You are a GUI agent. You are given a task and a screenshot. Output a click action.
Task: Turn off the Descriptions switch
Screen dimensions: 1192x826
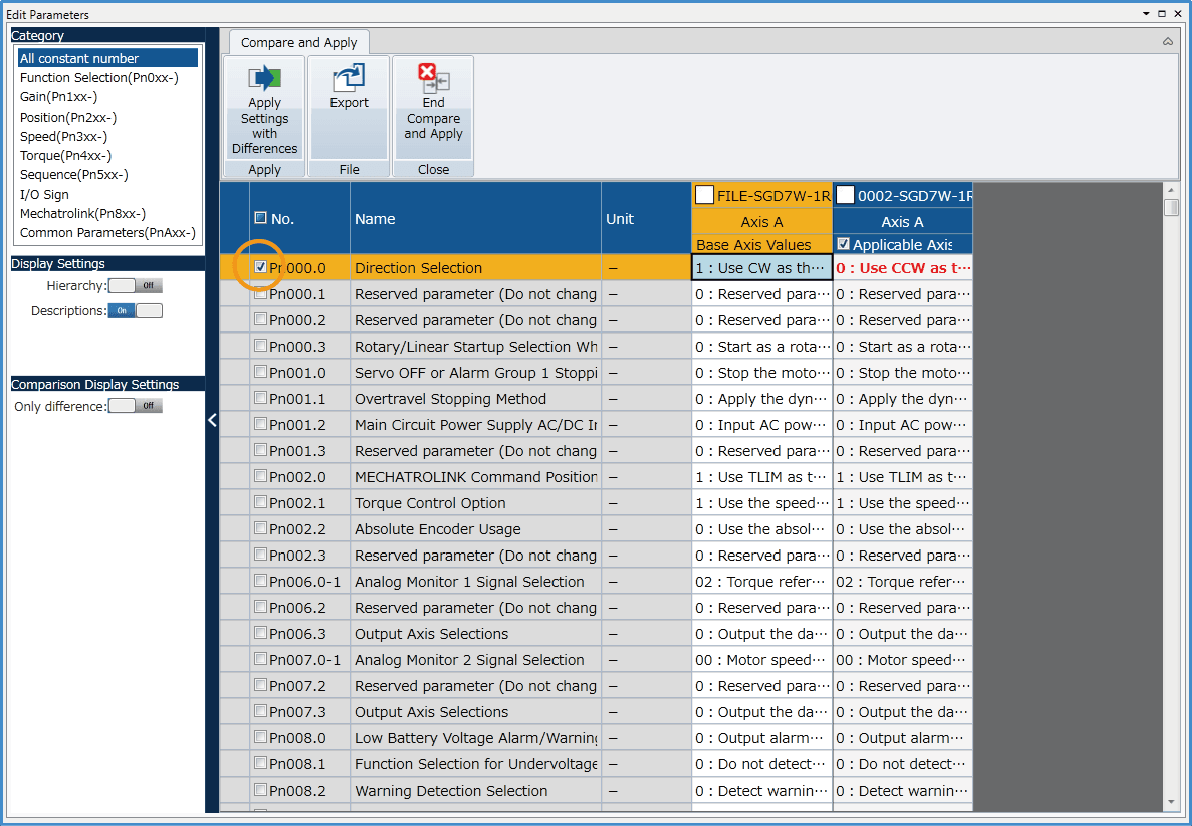(x=135, y=311)
